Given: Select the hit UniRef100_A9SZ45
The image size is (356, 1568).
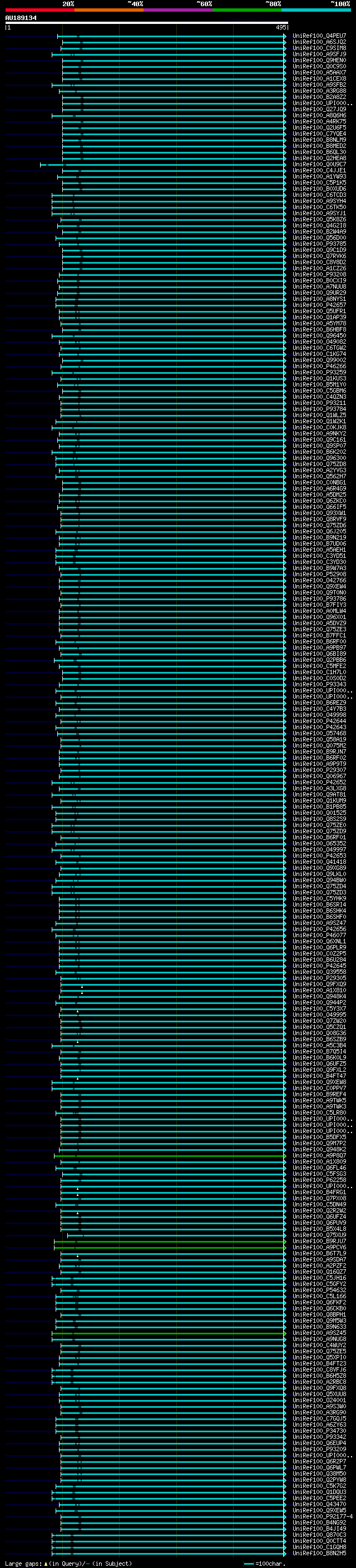Looking at the screenshot, I should tap(319, 1333).
